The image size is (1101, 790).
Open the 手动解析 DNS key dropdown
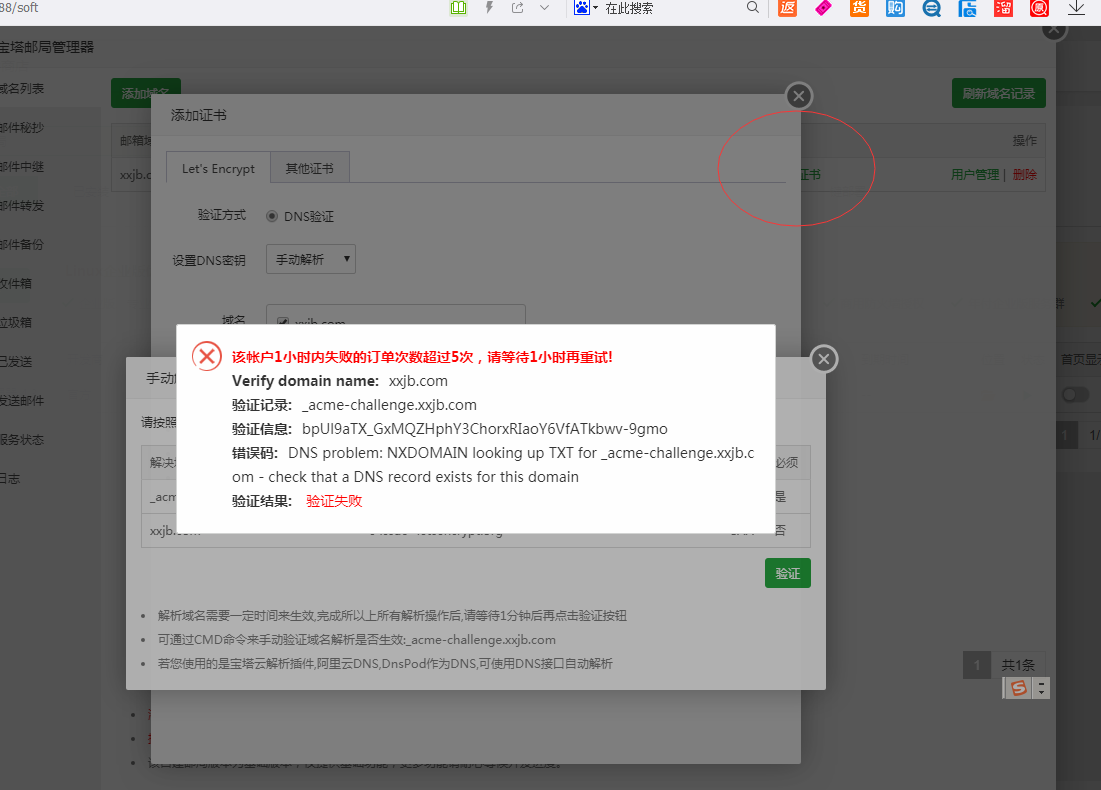point(311,259)
